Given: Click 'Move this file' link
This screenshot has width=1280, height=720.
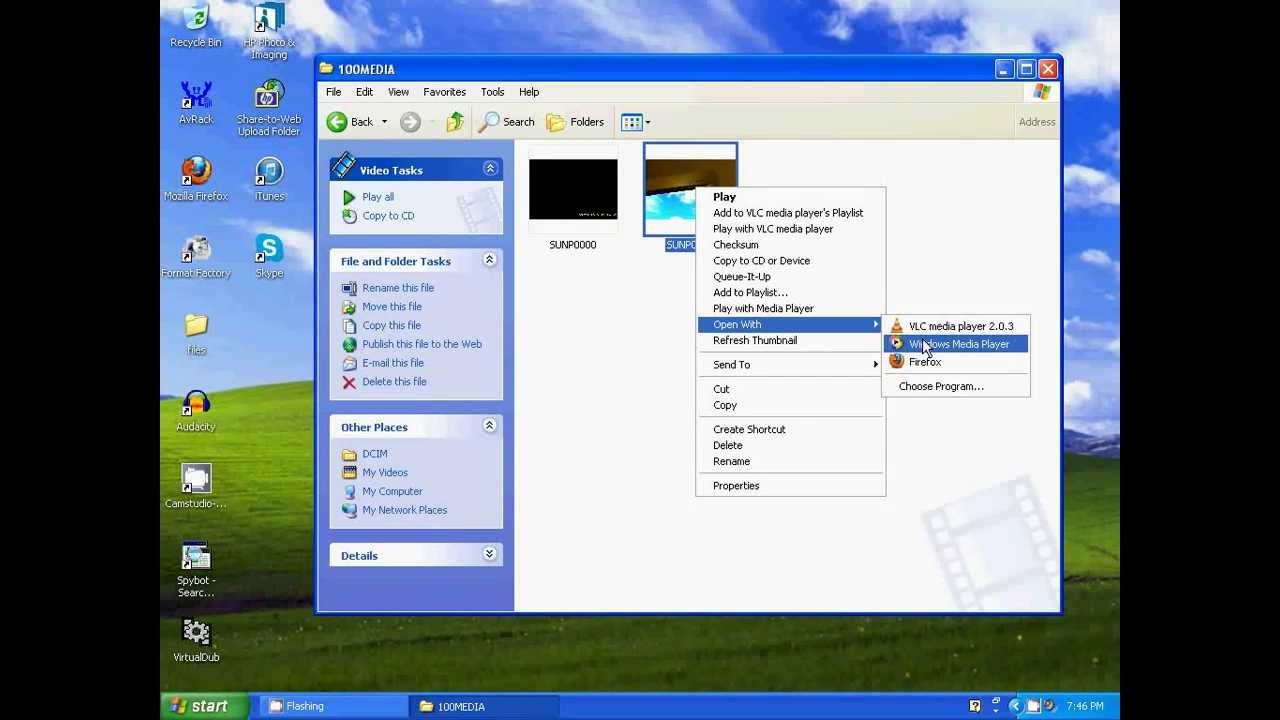Looking at the screenshot, I should tap(392, 307).
